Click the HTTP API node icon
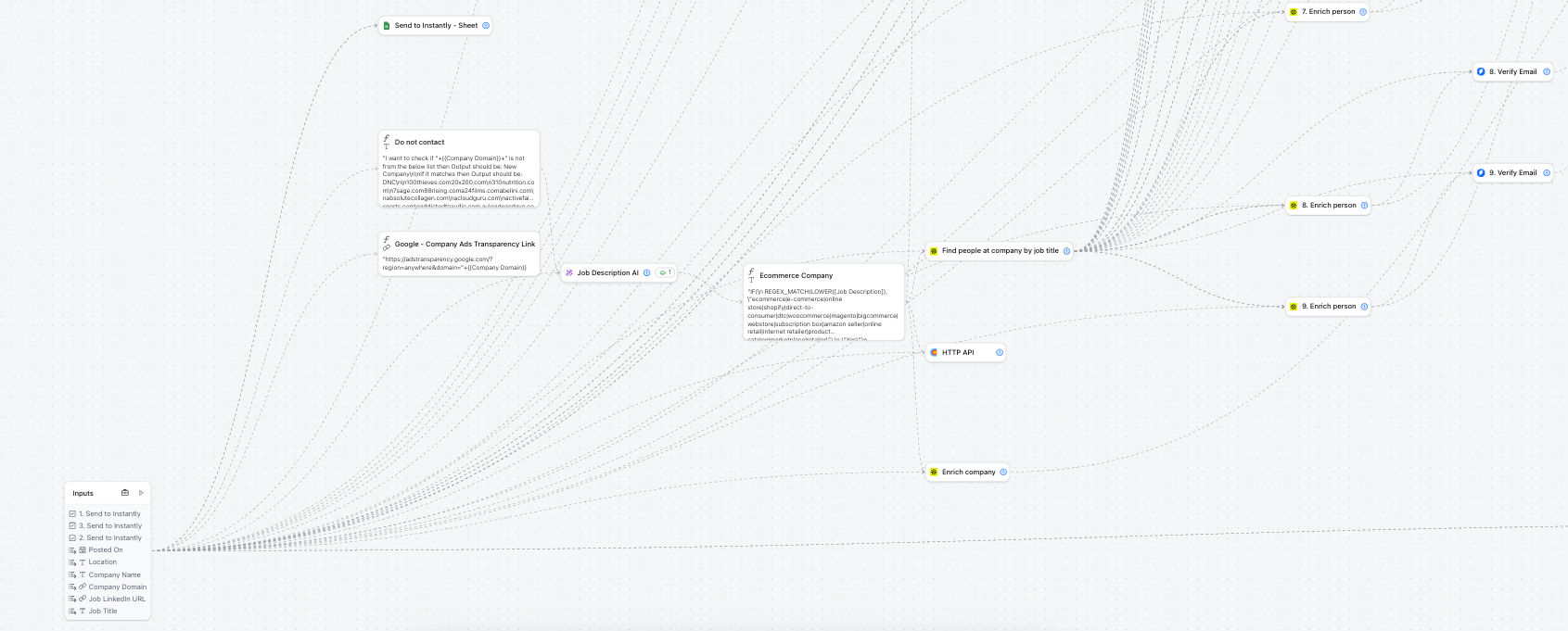This screenshot has width=1568, height=631. pos(934,352)
